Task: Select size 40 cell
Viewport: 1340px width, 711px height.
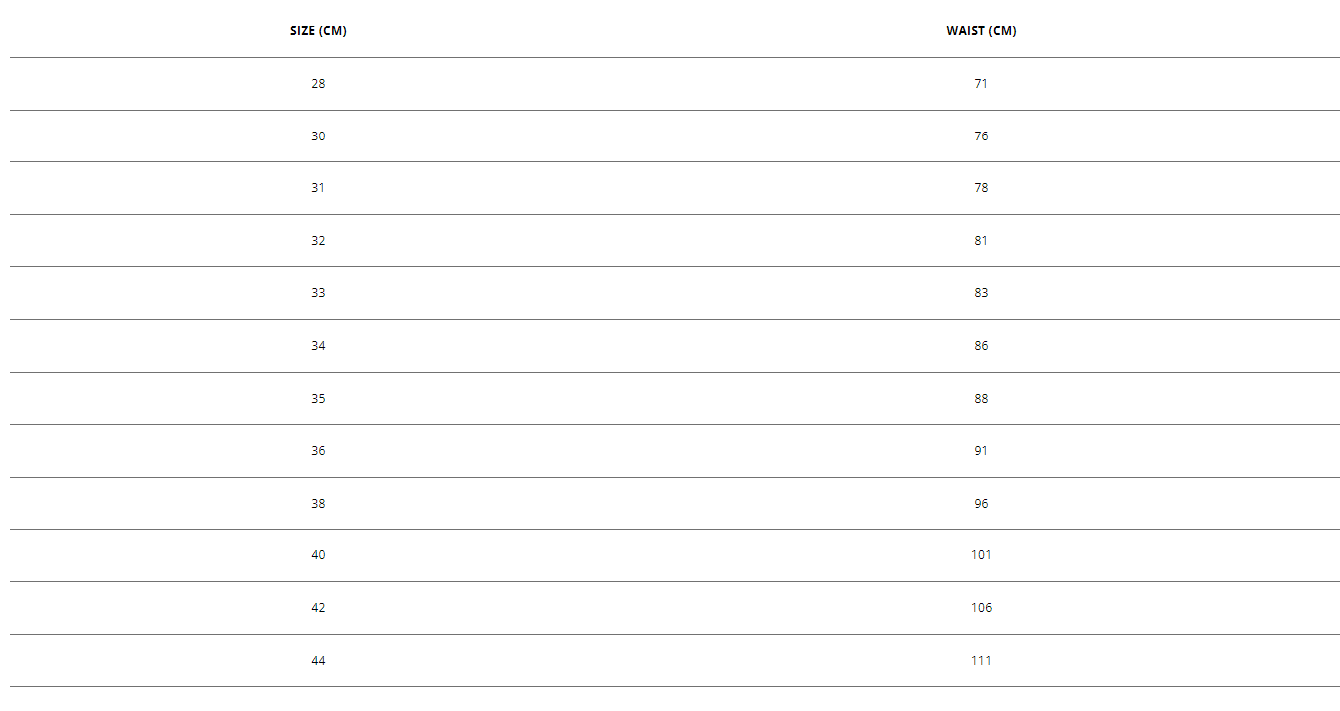Action: (x=318, y=555)
